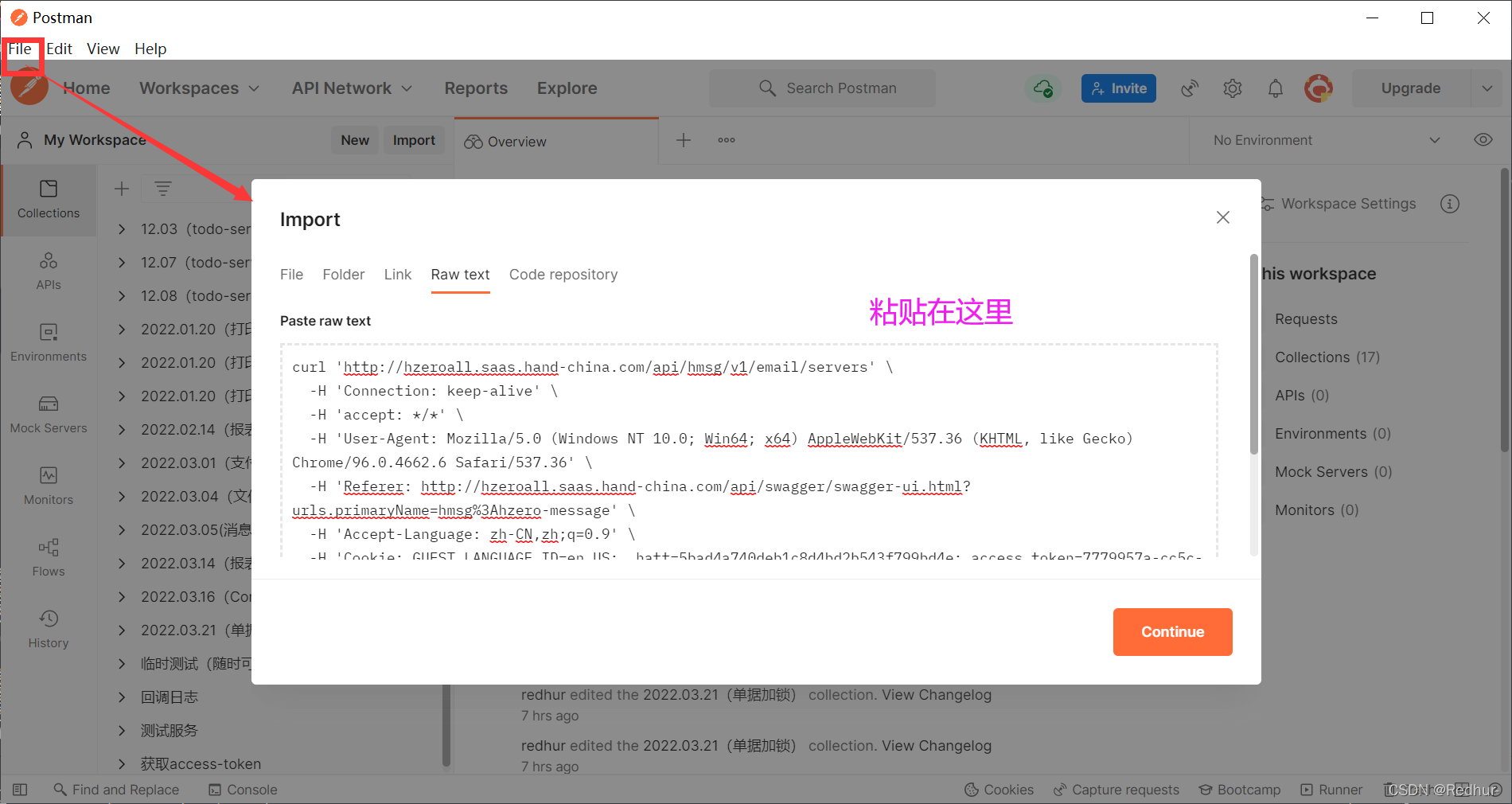The image size is (1512, 804).
Task: Click the Invite button
Action: [x=1119, y=88]
